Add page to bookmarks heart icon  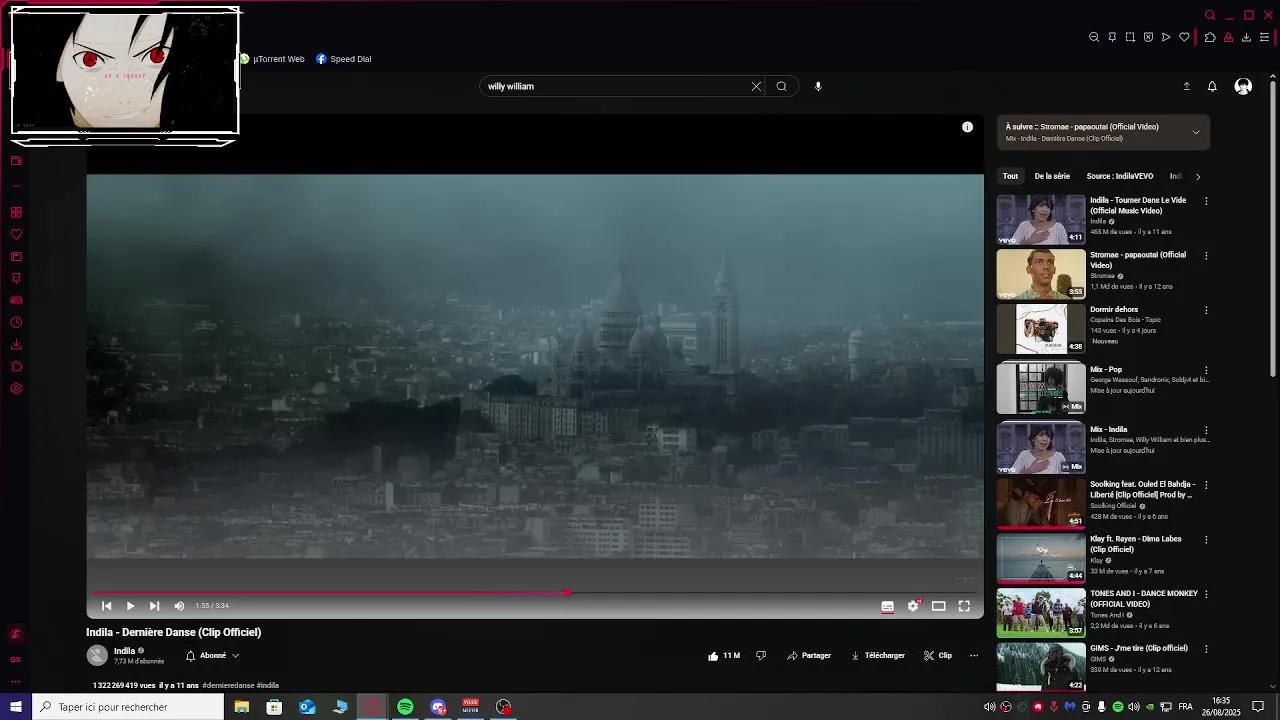click(x=1184, y=37)
